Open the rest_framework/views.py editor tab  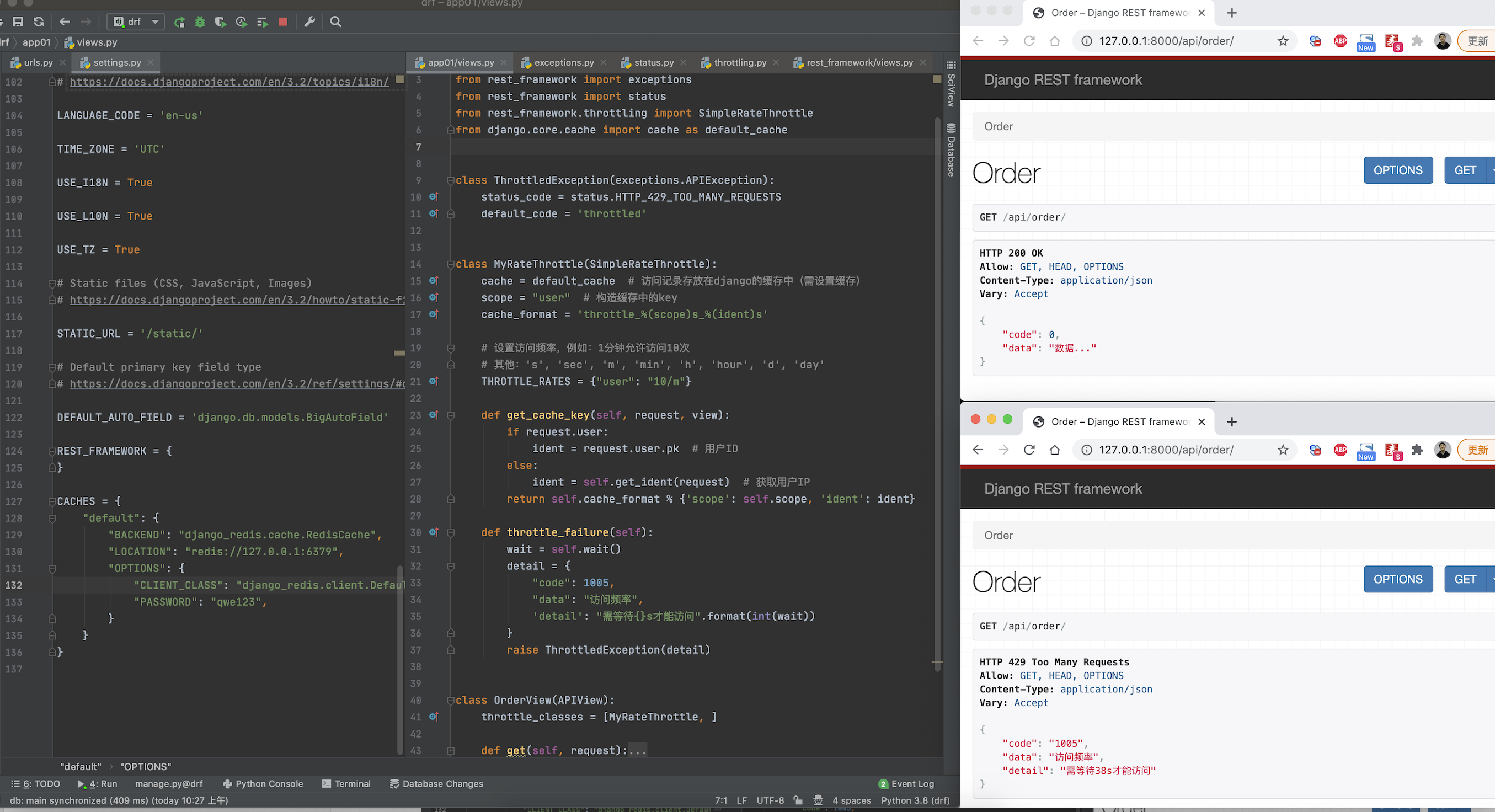point(859,62)
